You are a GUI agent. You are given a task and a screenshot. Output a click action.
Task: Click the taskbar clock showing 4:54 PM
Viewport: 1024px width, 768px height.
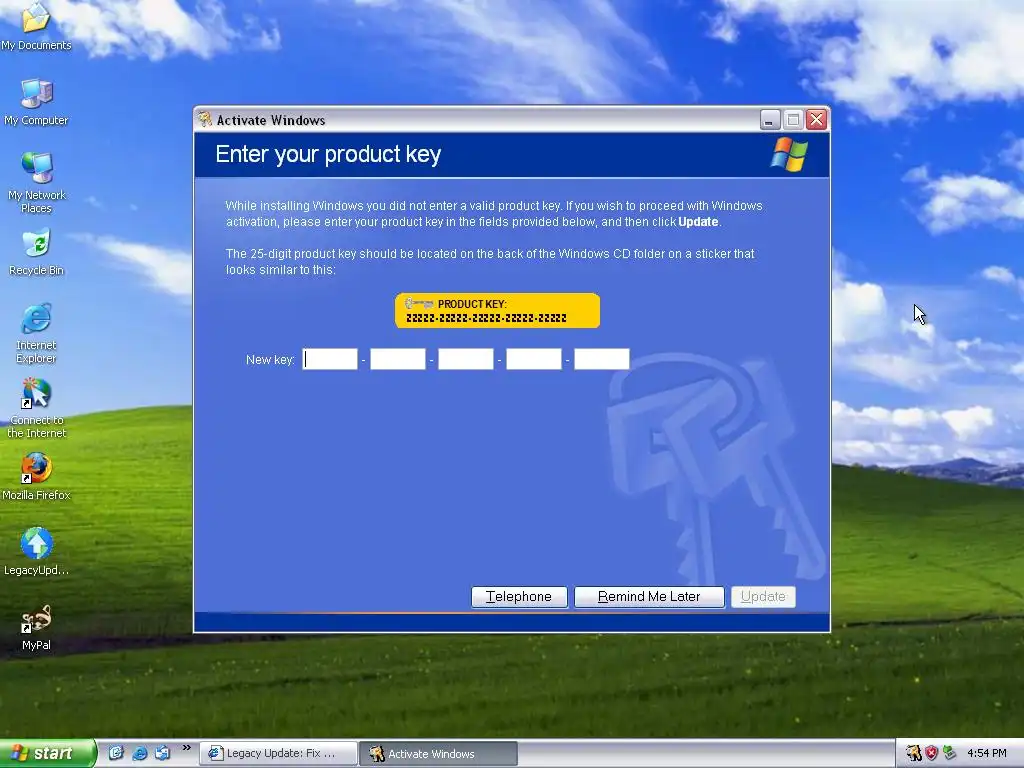(986, 754)
